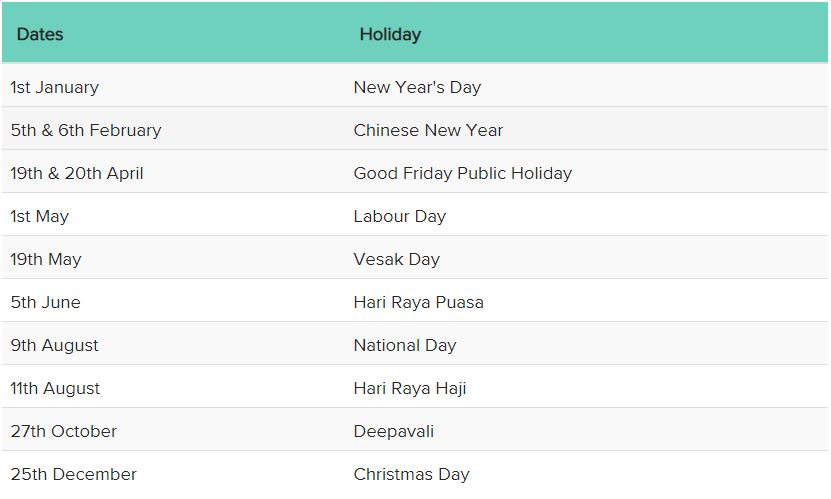Click the 1st May date cell

(x=40, y=216)
